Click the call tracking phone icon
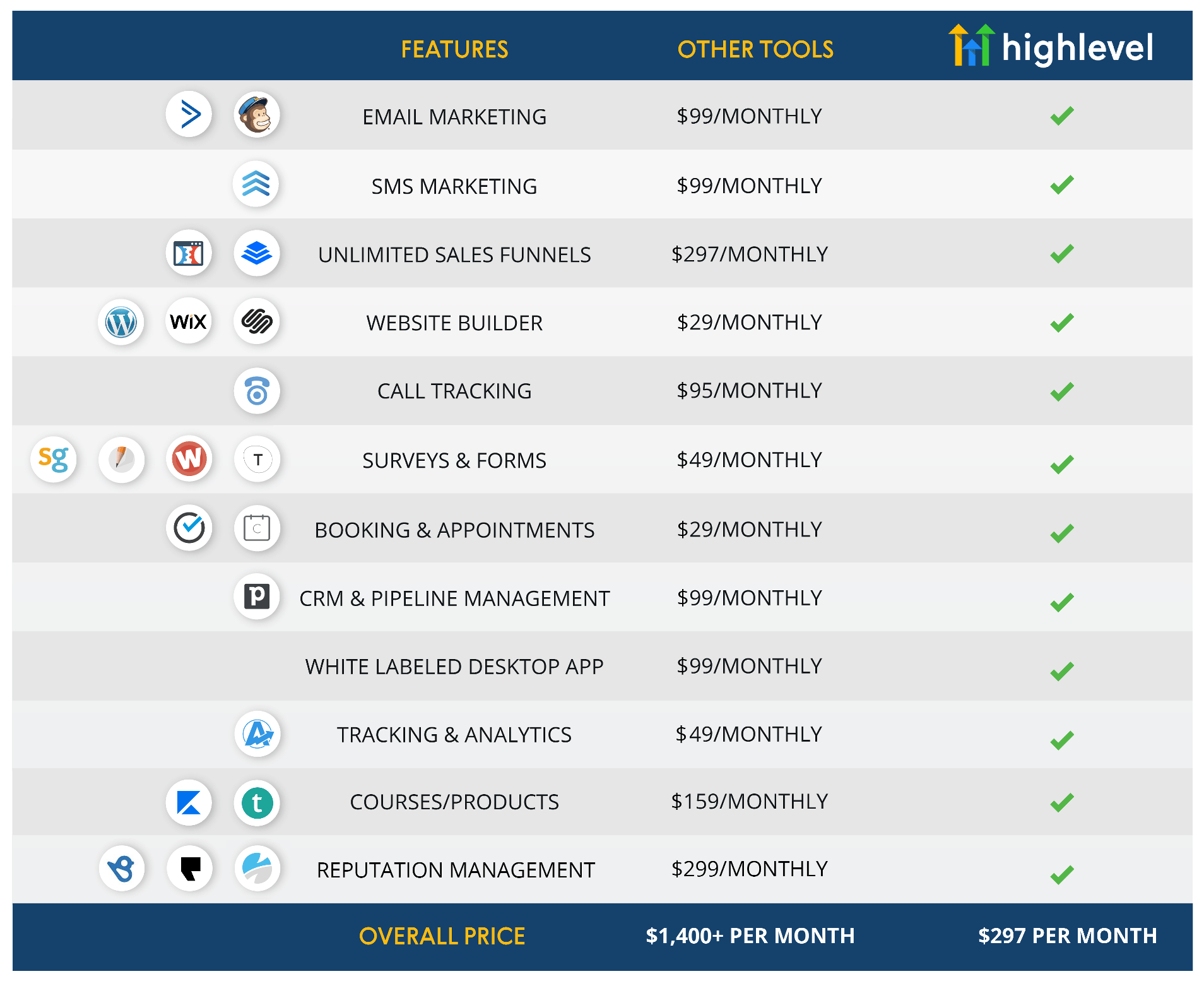Screen dimensions: 1204x981 (x=257, y=391)
